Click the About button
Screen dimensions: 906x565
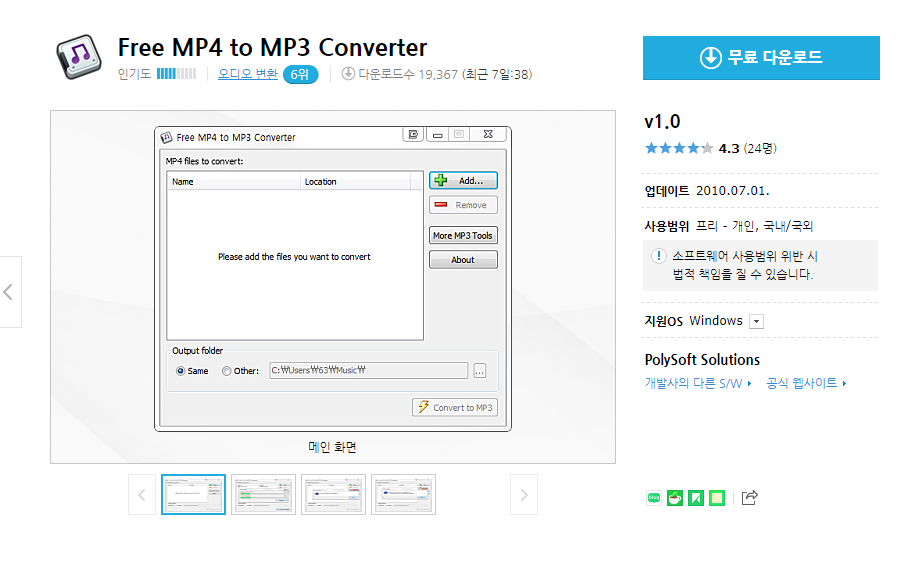tap(463, 260)
